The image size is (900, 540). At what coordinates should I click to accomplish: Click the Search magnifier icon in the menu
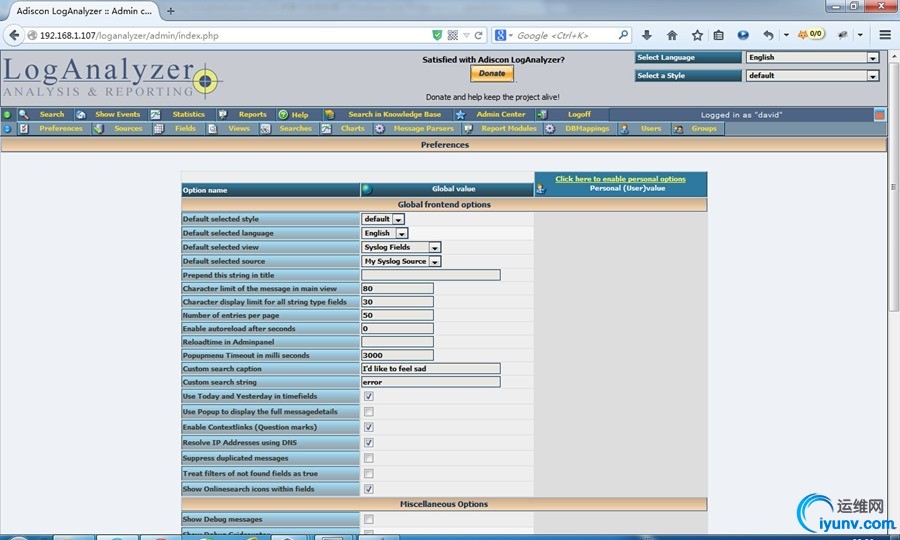(24, 115)
